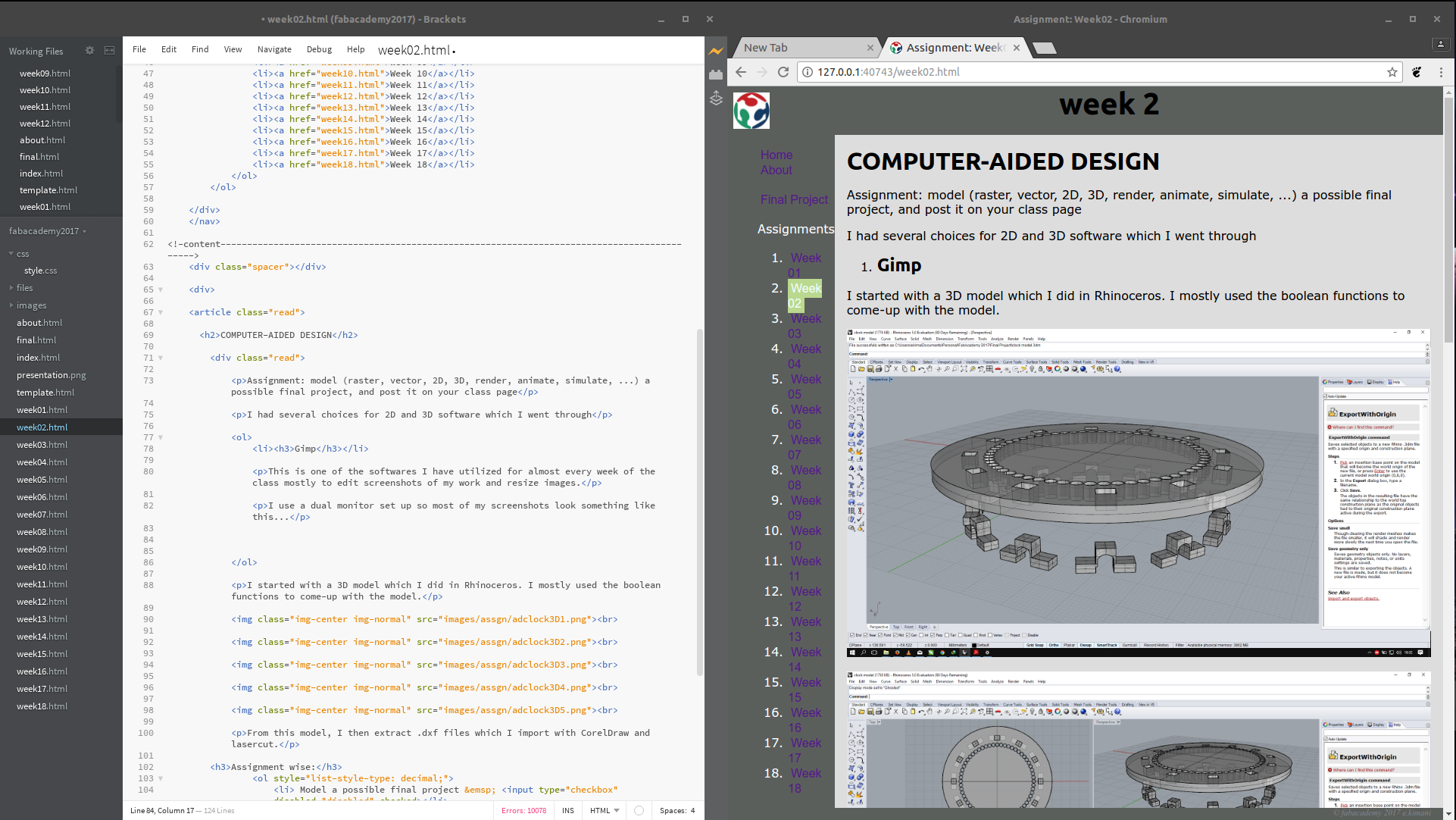Fold code at line 67

(161, 312)
